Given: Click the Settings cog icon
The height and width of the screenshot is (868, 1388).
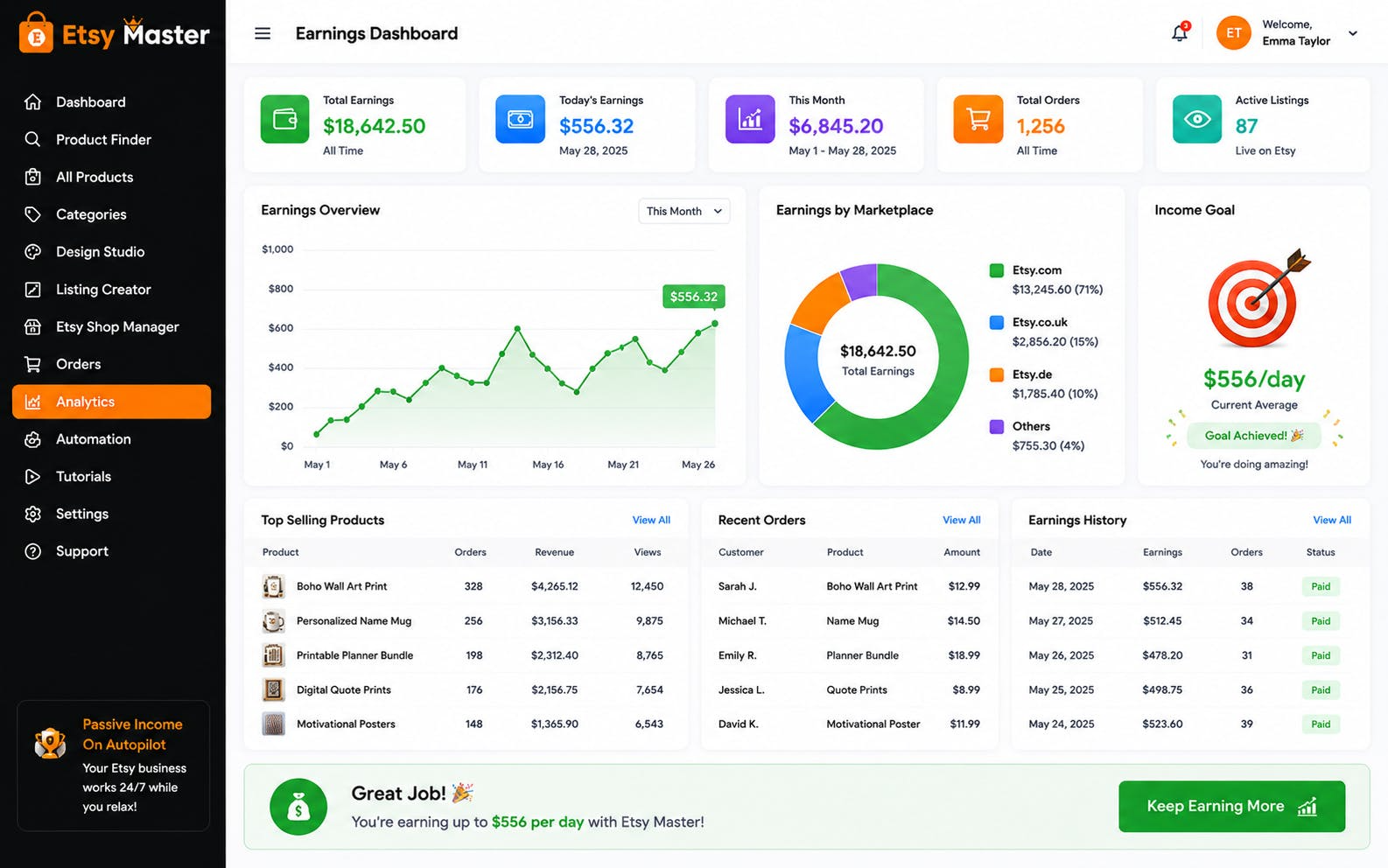Looking at the screenshot, I should [33, 514].
